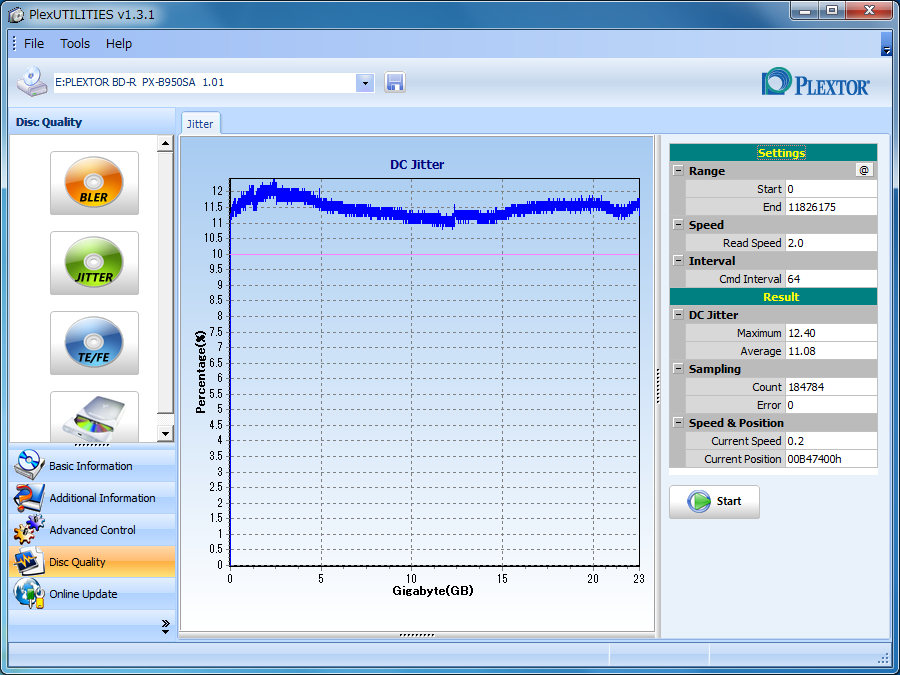Select the drive scanner icon below TE/FE
The image size is (900, 675).
coord(94,417)
